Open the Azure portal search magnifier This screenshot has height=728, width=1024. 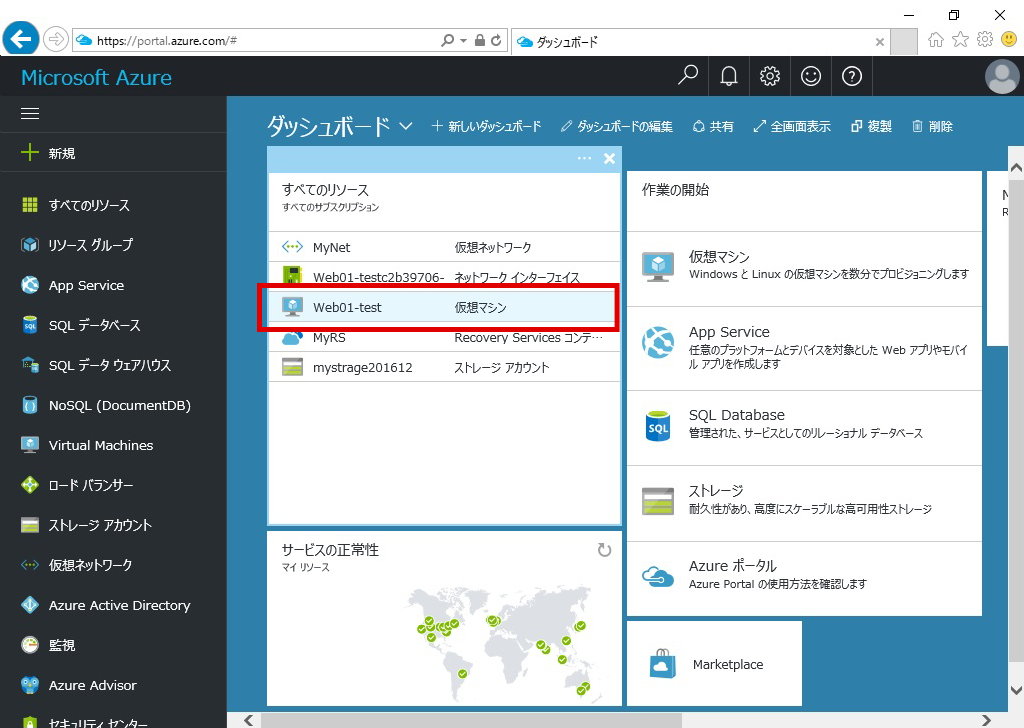click(688, 76)
